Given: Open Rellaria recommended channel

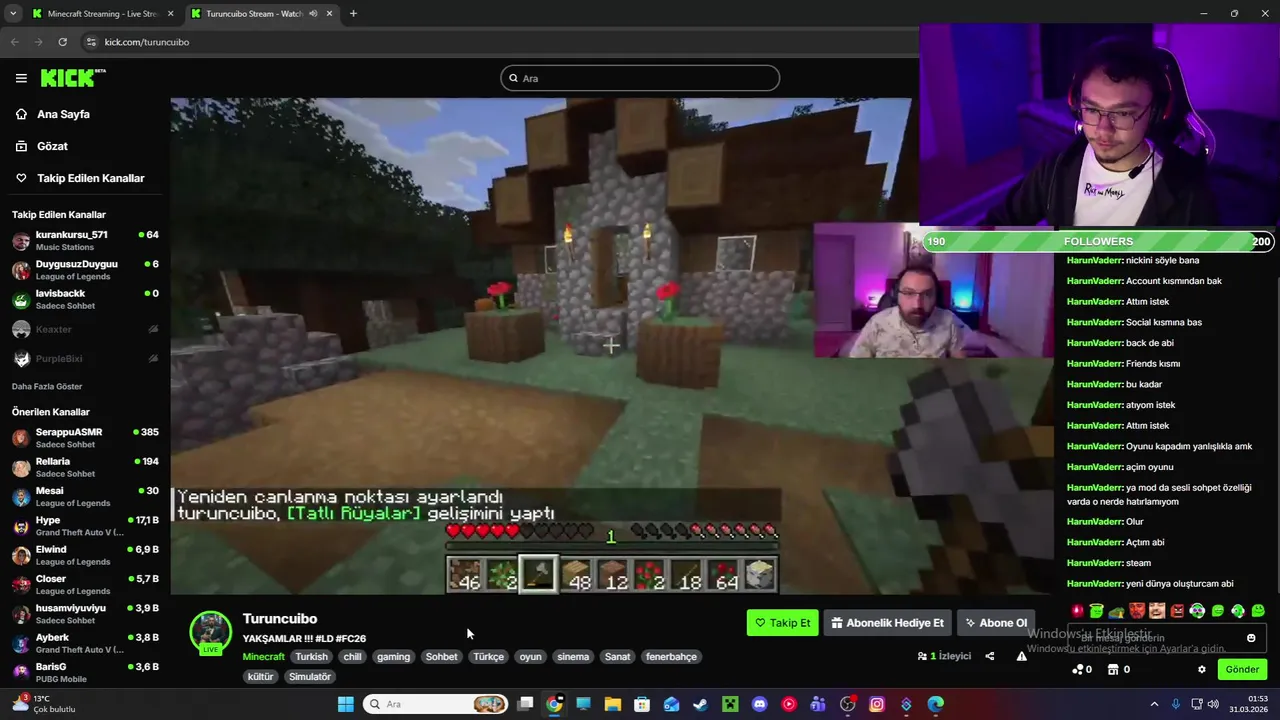Looking at the screenshot, I should pos(85,467).
